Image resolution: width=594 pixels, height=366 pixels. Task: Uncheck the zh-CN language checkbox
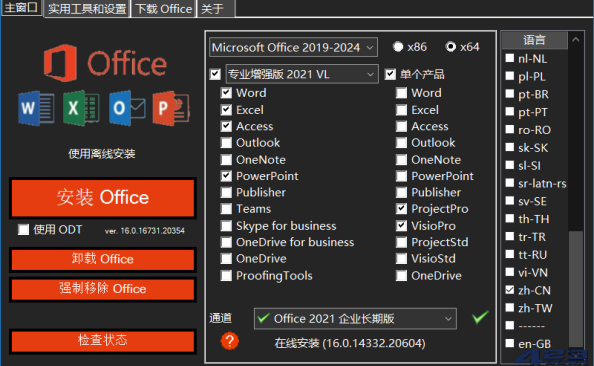coord(510,290)
